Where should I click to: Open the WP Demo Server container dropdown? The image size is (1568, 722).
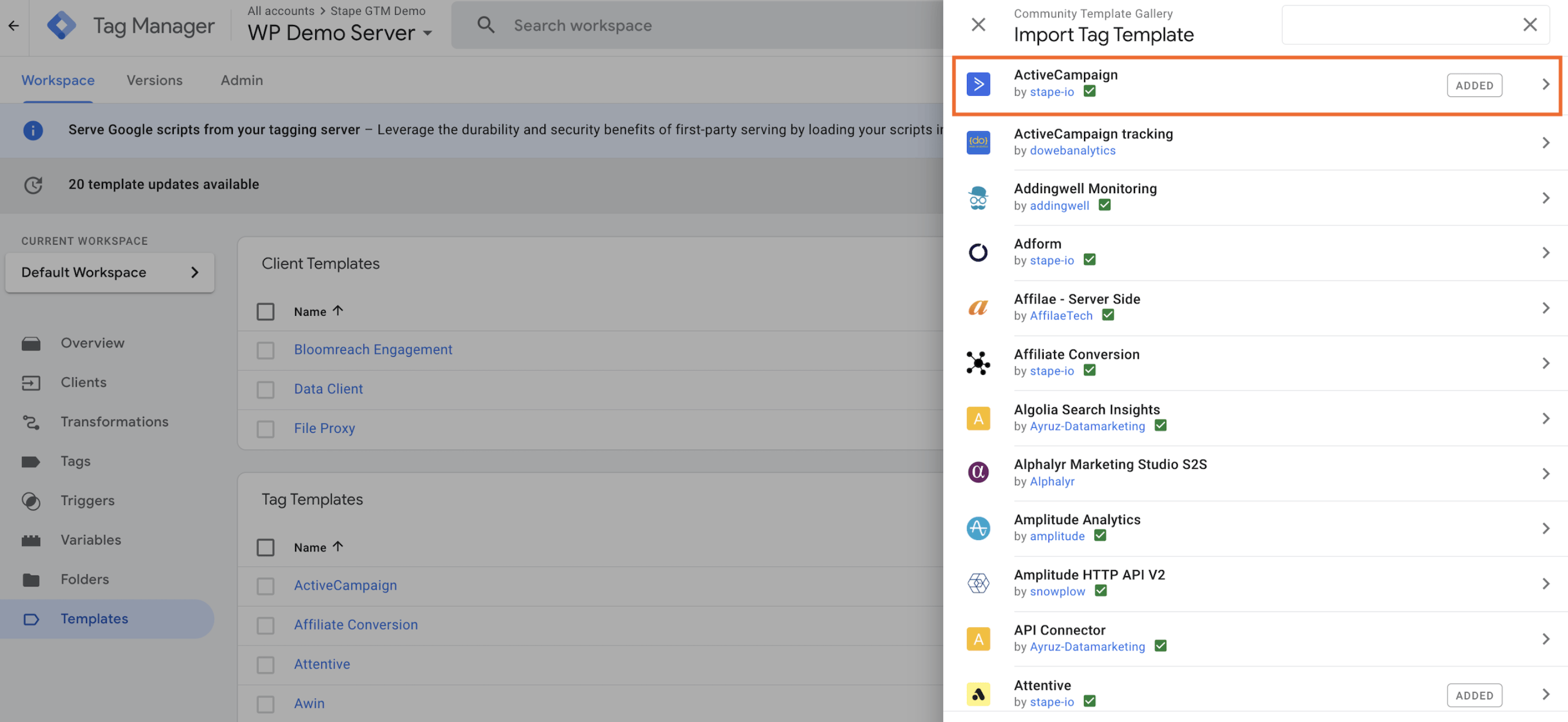click(x=340, y=33)
